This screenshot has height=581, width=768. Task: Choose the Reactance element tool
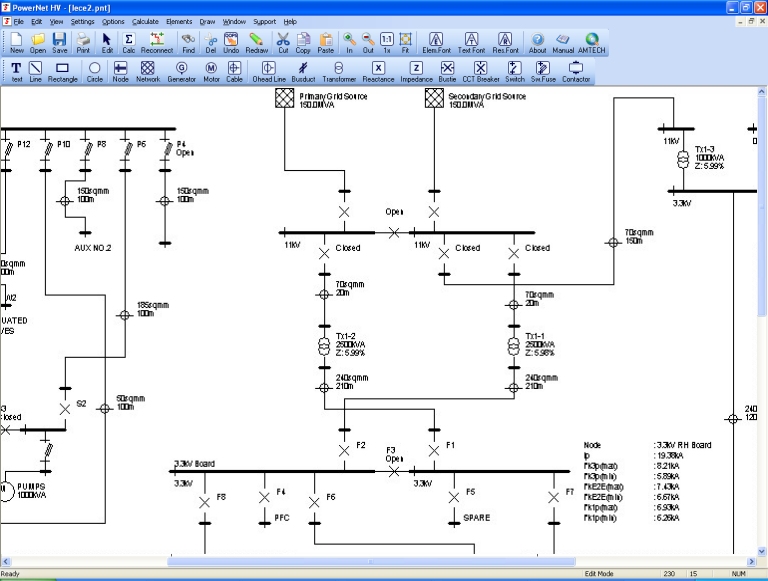(378, 72)
